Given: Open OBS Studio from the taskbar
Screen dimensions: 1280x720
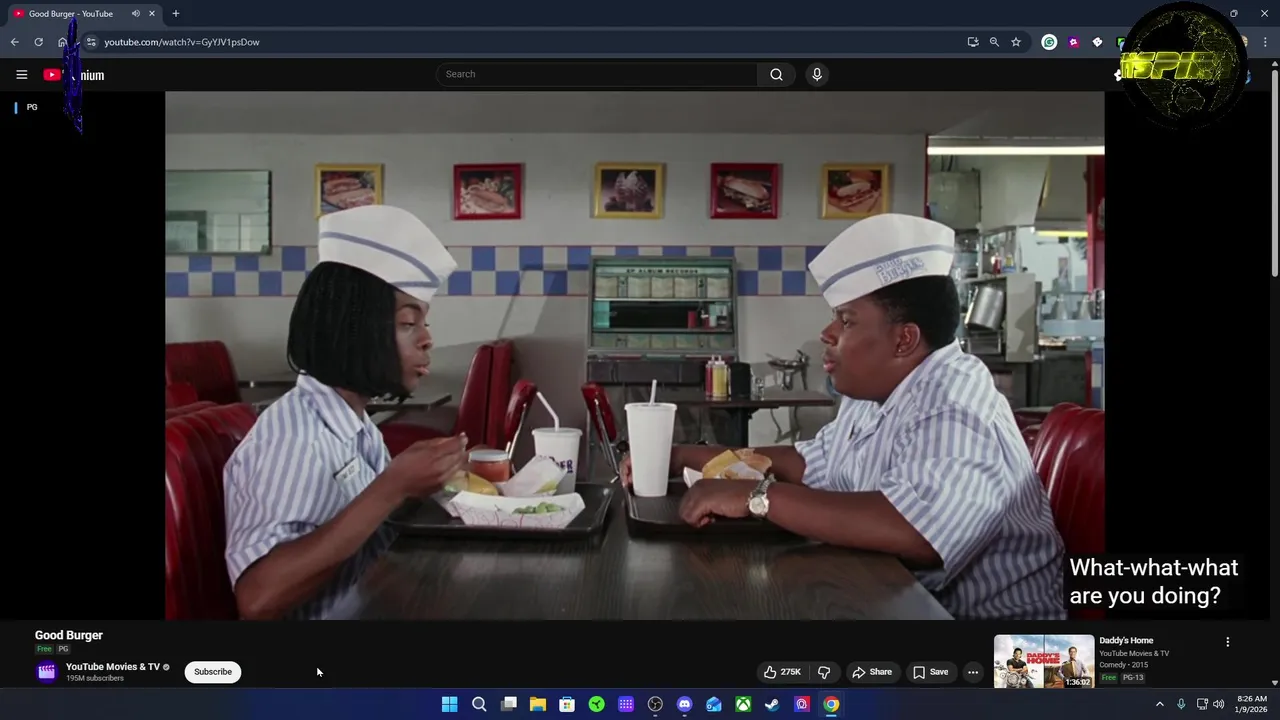Looking at the screenshot, I should (655, 704).
